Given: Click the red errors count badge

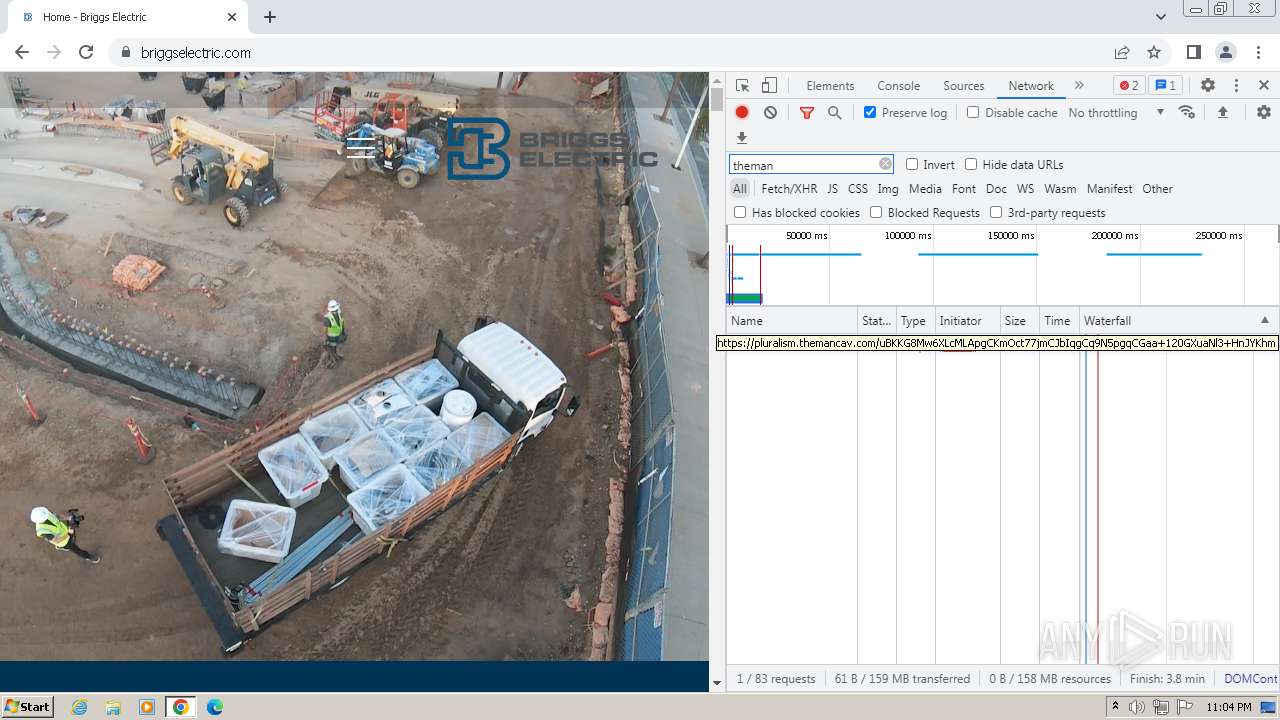Looking at the screenshot, I should tap(1129, 86).
